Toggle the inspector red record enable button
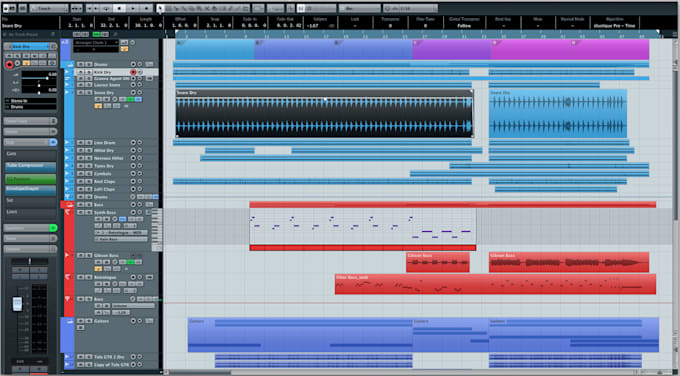Viewport: 680px width, 376px height. point(10,65)
